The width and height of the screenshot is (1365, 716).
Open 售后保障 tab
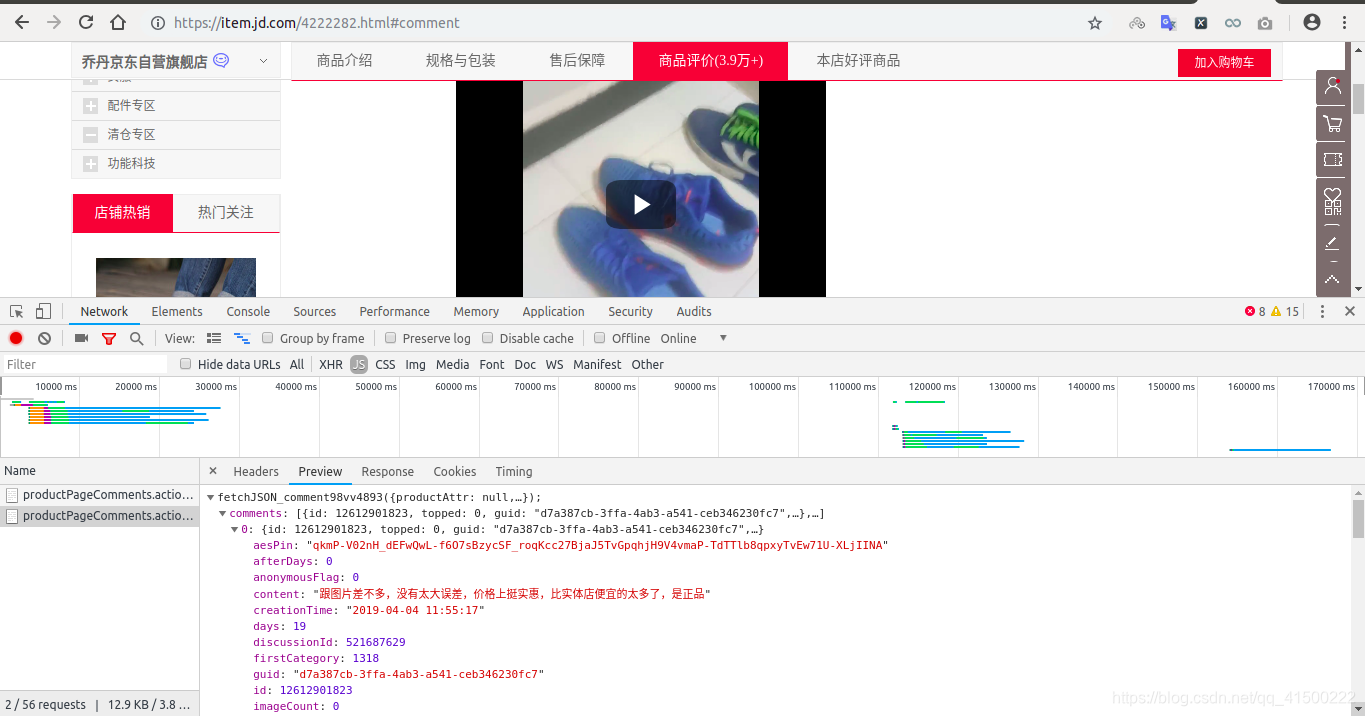[577, 61]
